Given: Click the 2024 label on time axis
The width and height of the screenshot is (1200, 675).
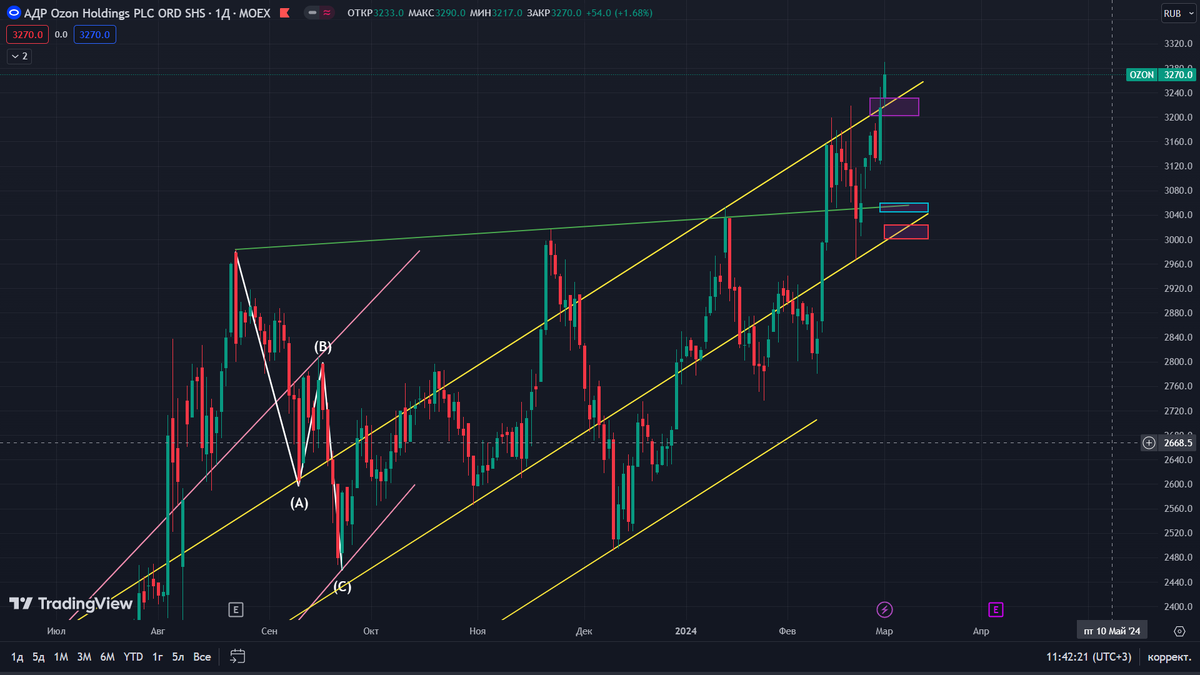Looking at the screenshot, I should (x=685, y=631).
